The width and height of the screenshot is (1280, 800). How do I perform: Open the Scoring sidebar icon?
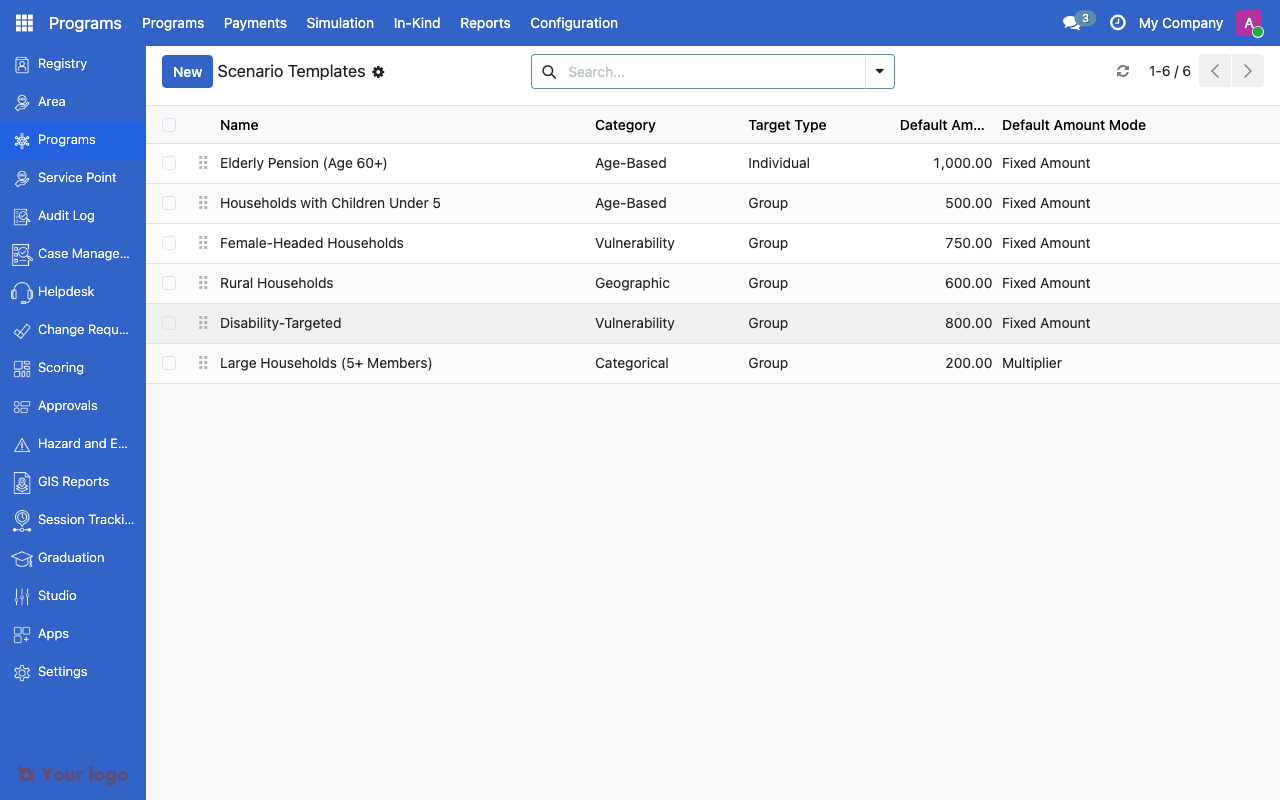click(x=22, y=368)
